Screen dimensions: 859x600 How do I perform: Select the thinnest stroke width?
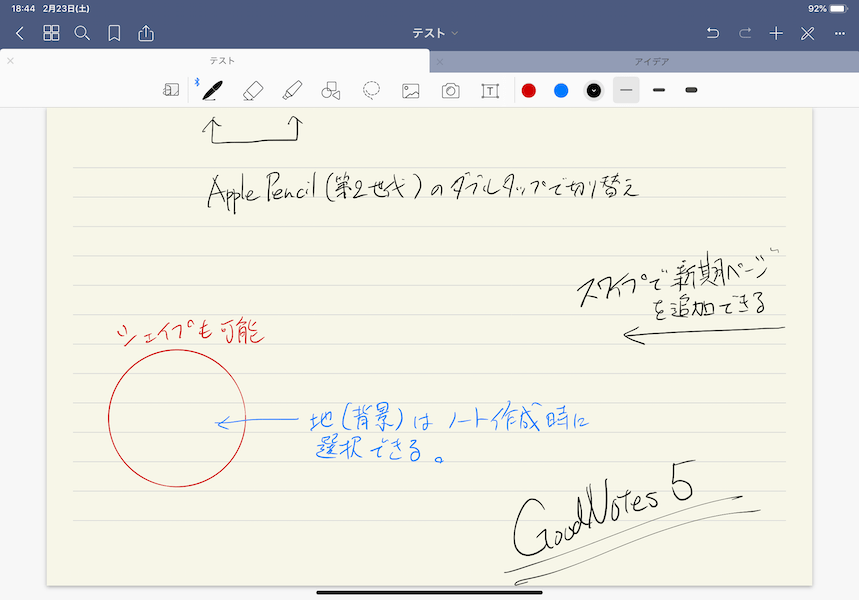click(626, 90)
